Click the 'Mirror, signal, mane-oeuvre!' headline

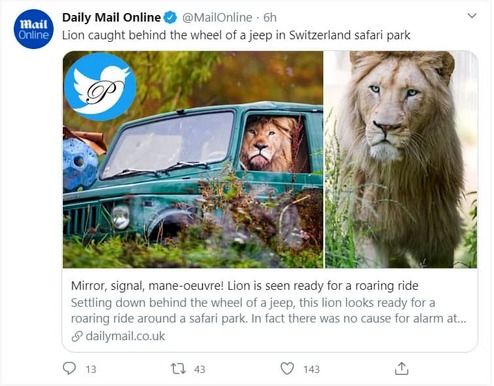click(245, 286)
